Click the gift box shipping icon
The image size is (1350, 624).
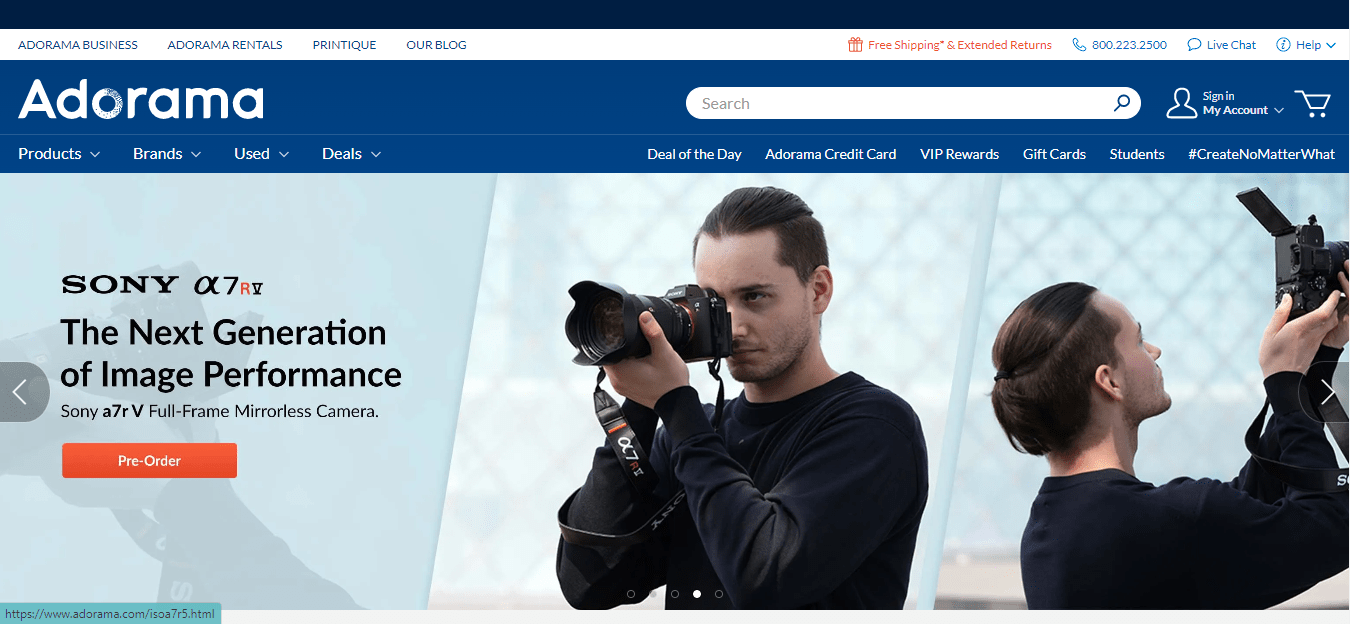855,44
